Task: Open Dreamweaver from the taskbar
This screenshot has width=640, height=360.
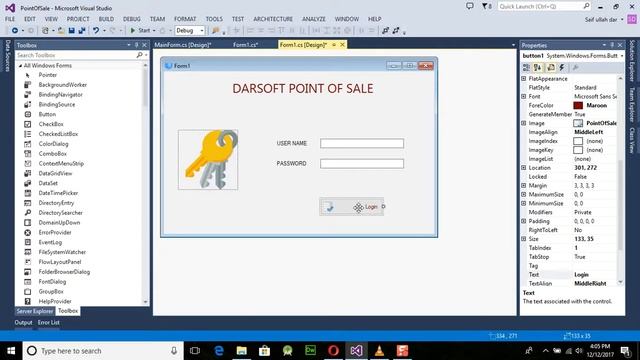Action: pyautogui.click(x=310, y=351)
